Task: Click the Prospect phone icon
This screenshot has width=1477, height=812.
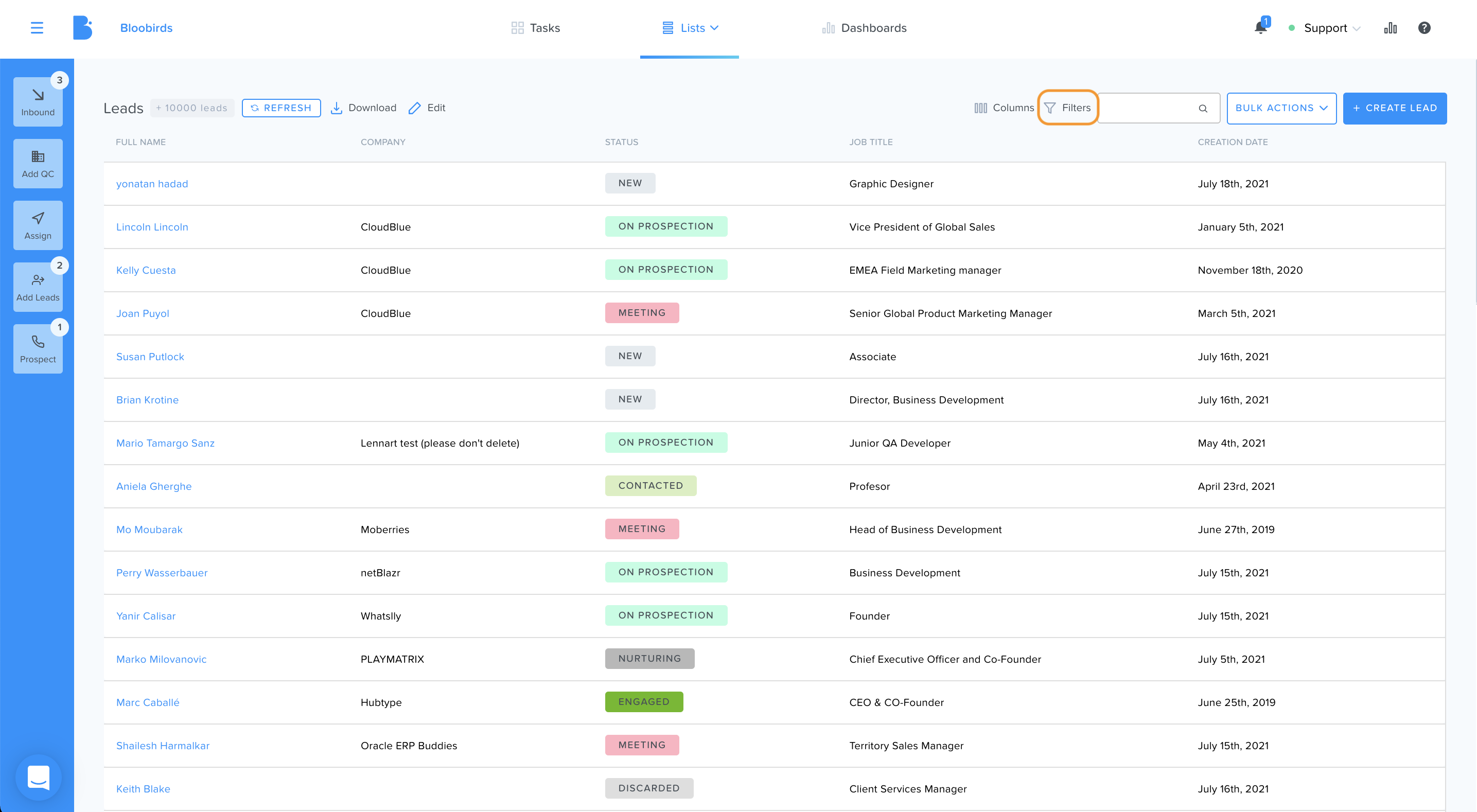Action: pyautogui.click(x=38, y=342)
